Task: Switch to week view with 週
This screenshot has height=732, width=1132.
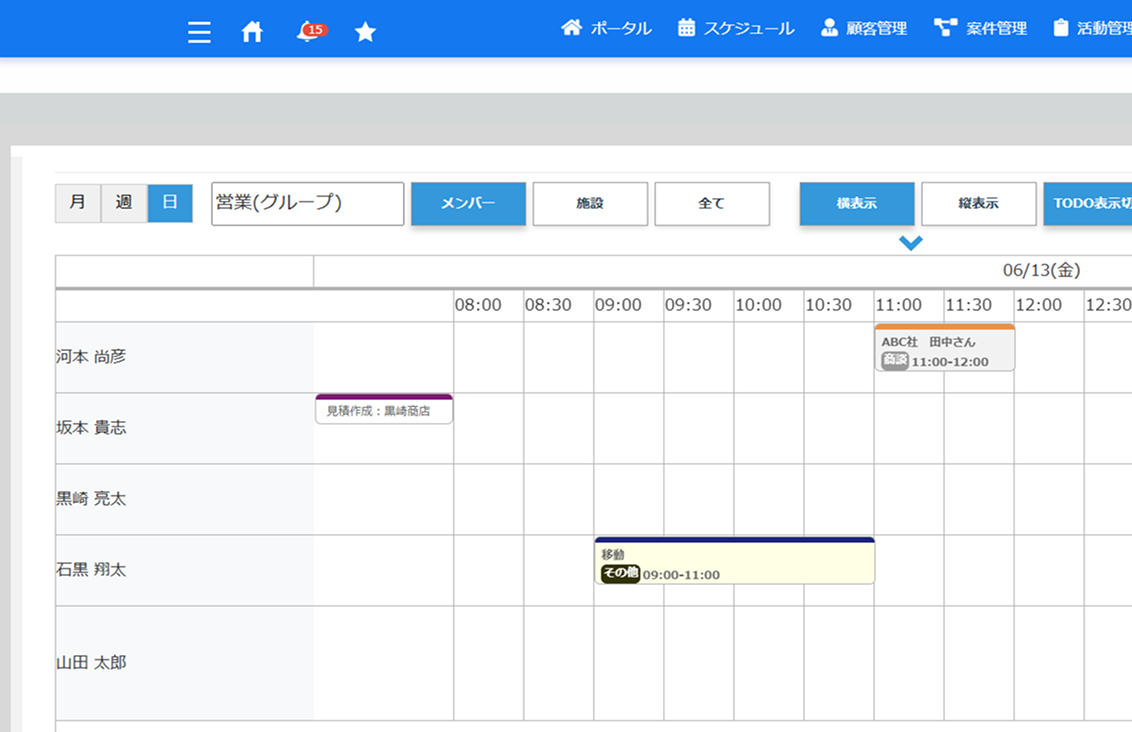Action: (x=124, y=203)
